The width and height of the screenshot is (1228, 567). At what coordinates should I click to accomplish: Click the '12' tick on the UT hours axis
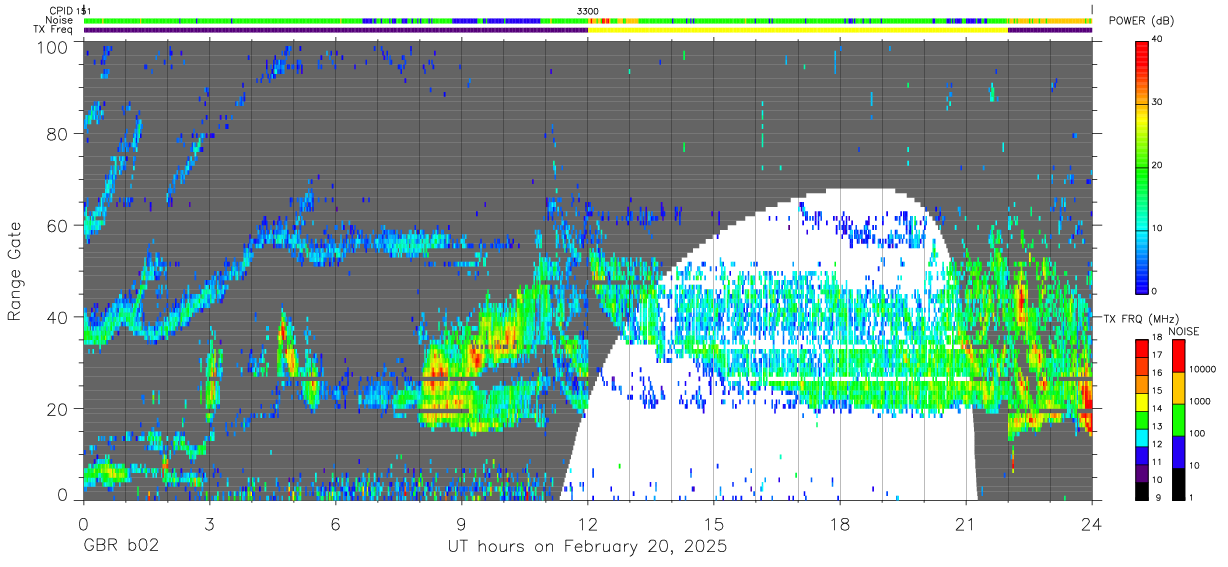[x=587, y=523]
